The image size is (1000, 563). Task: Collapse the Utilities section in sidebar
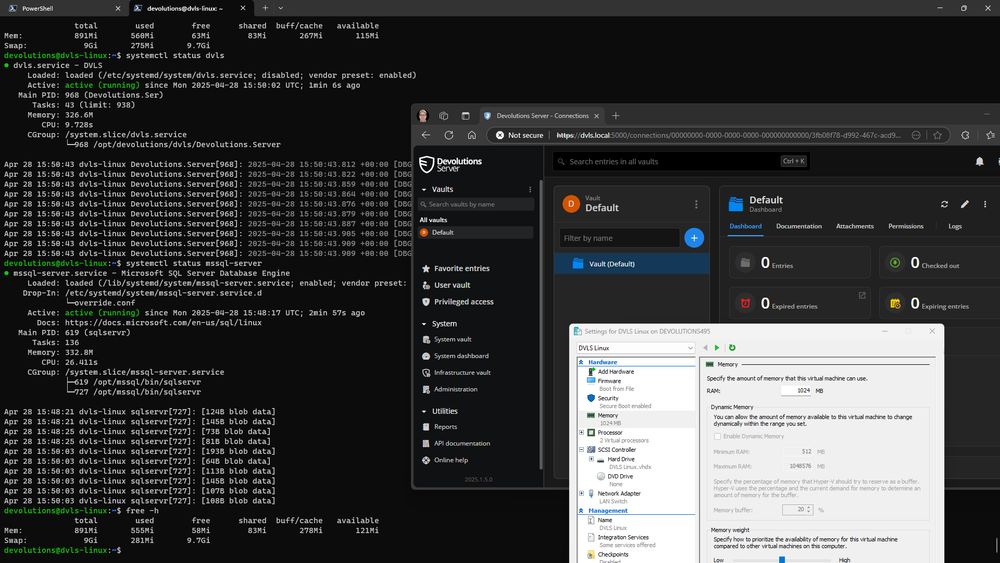pos(423,411)
